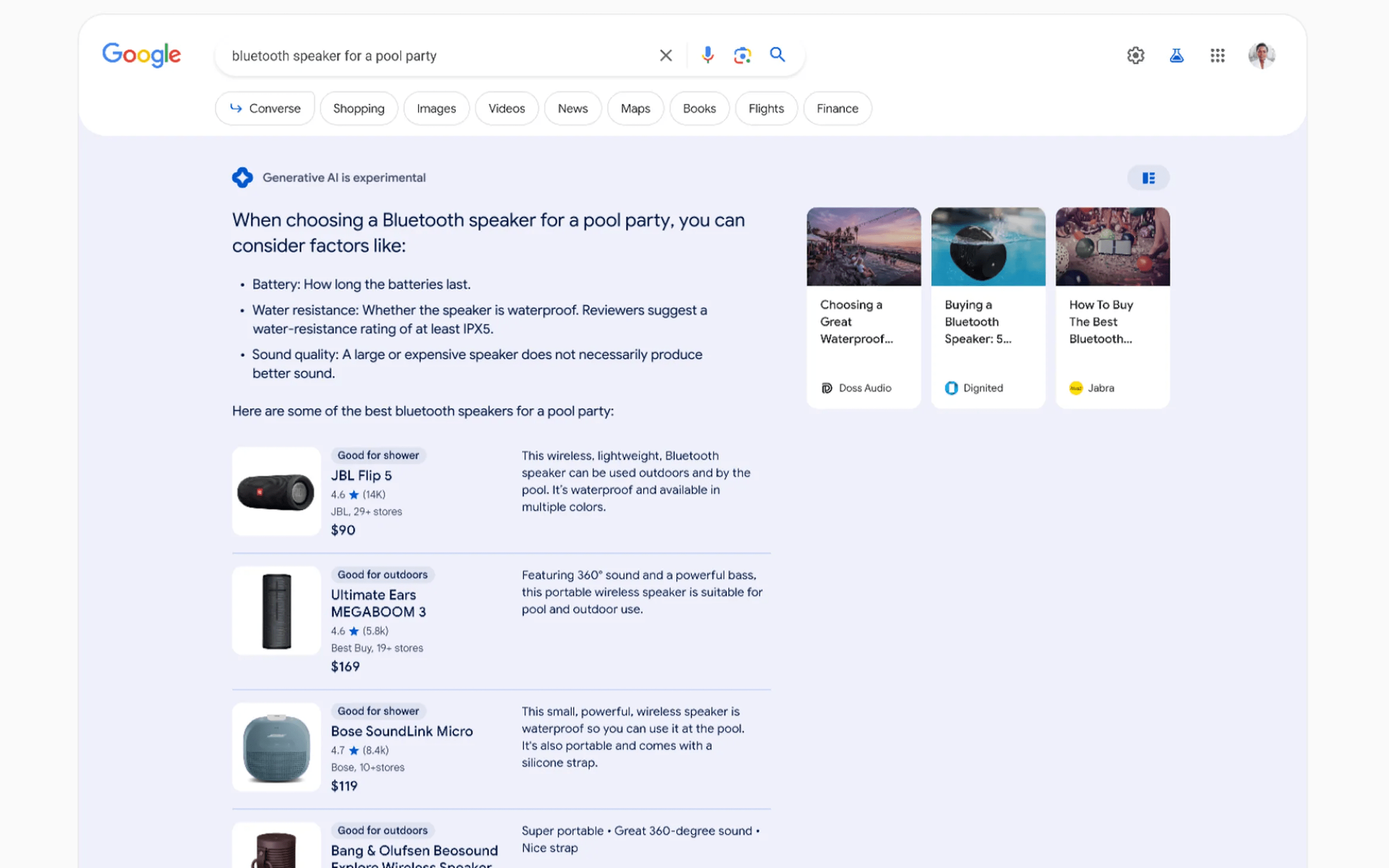Click the Bose SoundLink Micro product thumbnail
Viewport: 1389px width, 868px height.
tap(276, 747)
